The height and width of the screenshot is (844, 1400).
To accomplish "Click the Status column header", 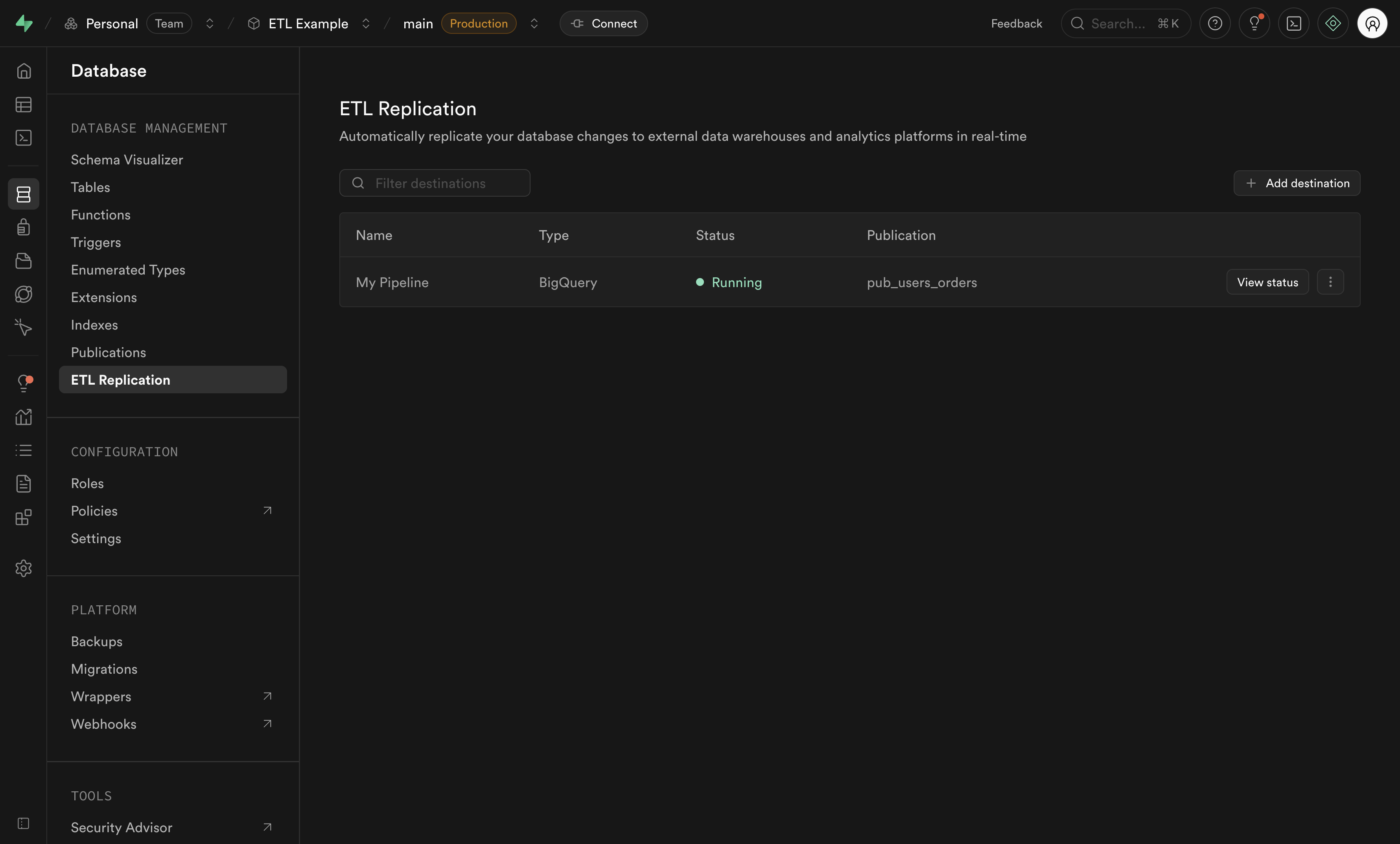I will (715, 235).
